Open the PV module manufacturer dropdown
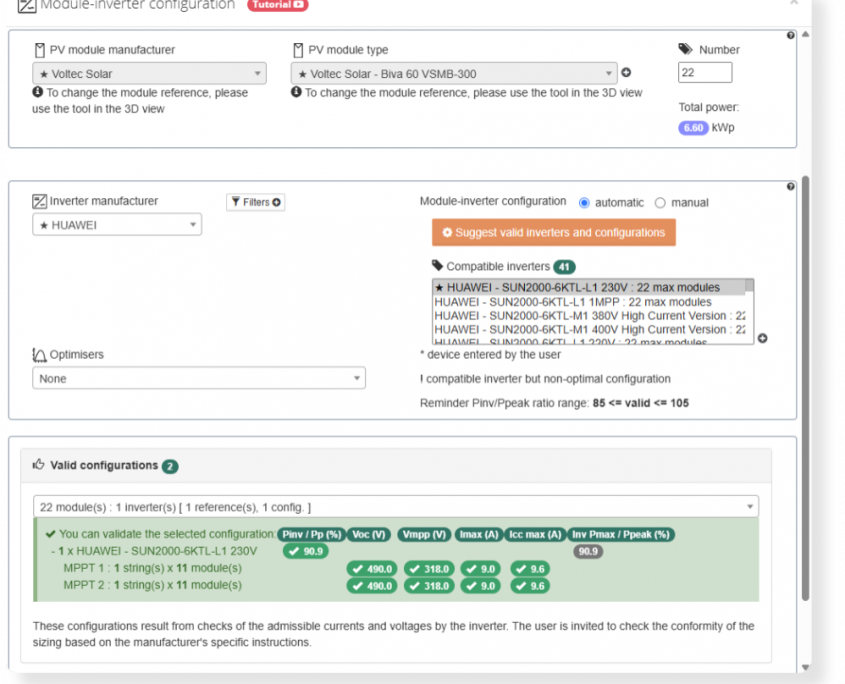 point(149,73)
